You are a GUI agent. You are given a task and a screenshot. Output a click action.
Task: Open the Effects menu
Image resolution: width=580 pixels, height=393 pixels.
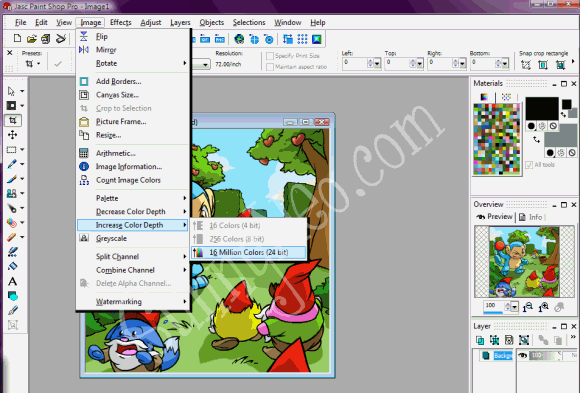coord(121,23)
